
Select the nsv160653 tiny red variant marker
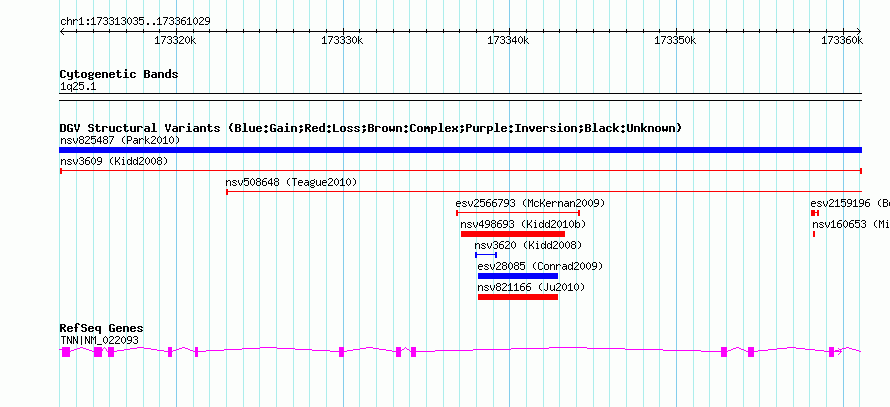(813, 234)
